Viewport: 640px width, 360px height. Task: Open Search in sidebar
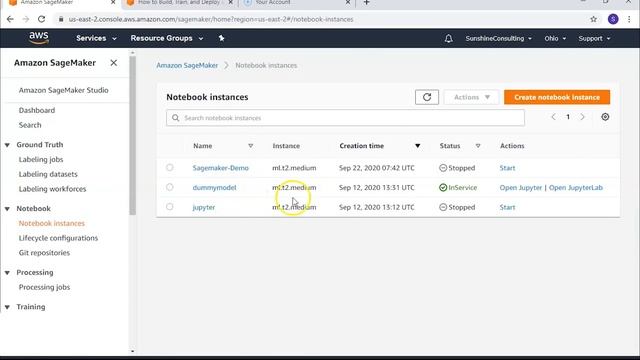(30, 125)
